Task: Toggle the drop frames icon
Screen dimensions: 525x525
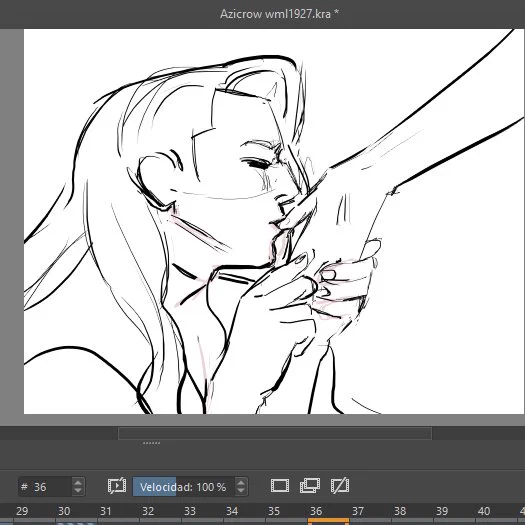Action: 117,486
